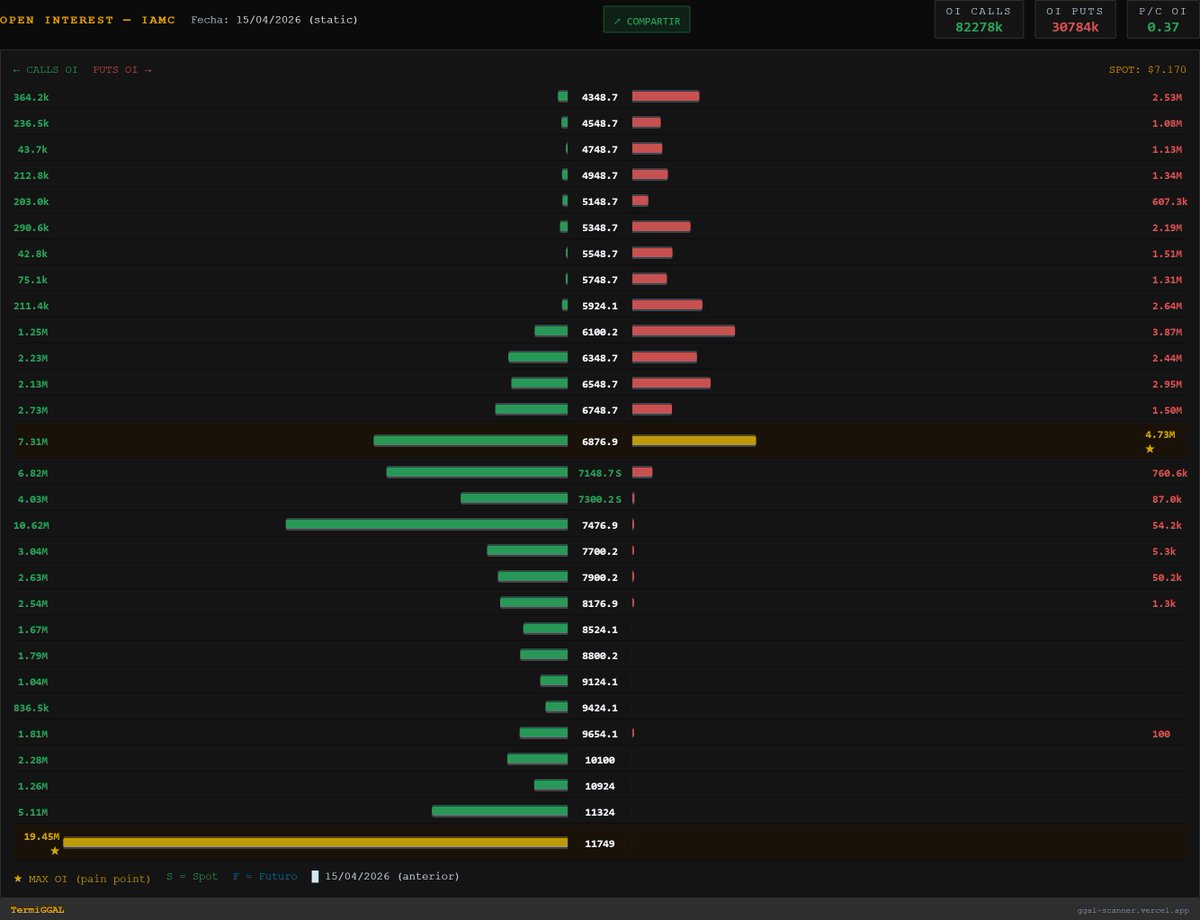Select strike price 7148.7 S

click(600, 472)
